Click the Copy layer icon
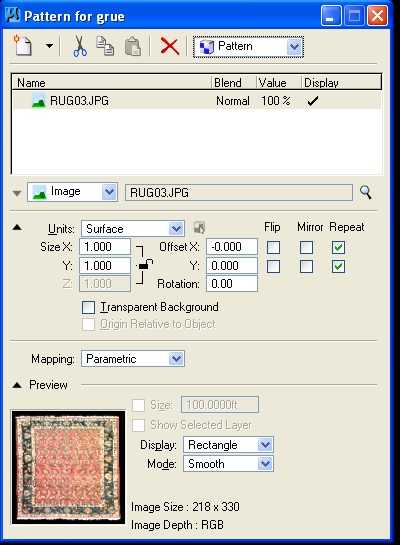Viewport: 400px width, 545px height. pos(105,46)
